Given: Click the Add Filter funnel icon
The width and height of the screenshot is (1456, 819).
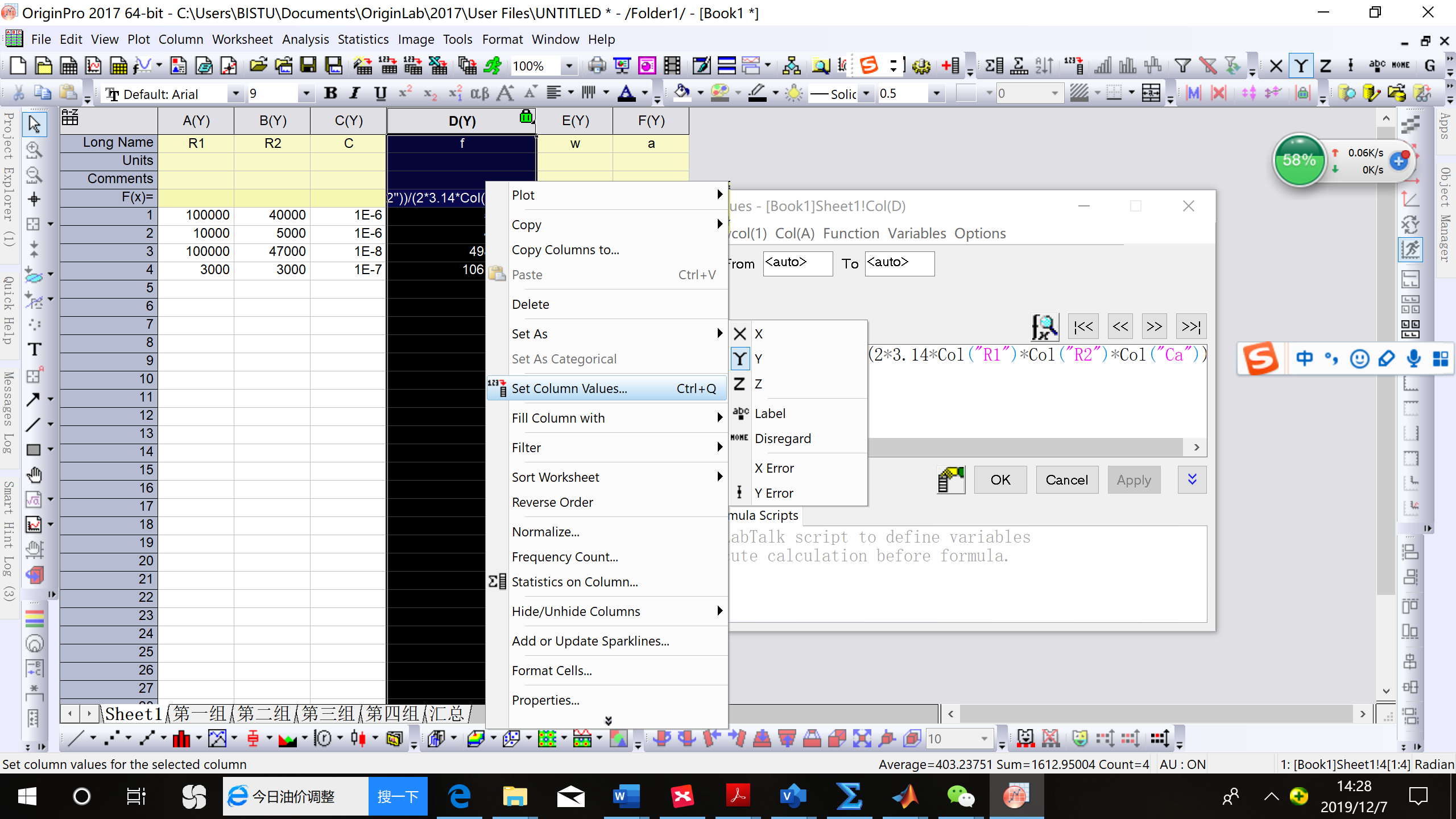Looking at the screenshot, I should tap(1182, 66).
